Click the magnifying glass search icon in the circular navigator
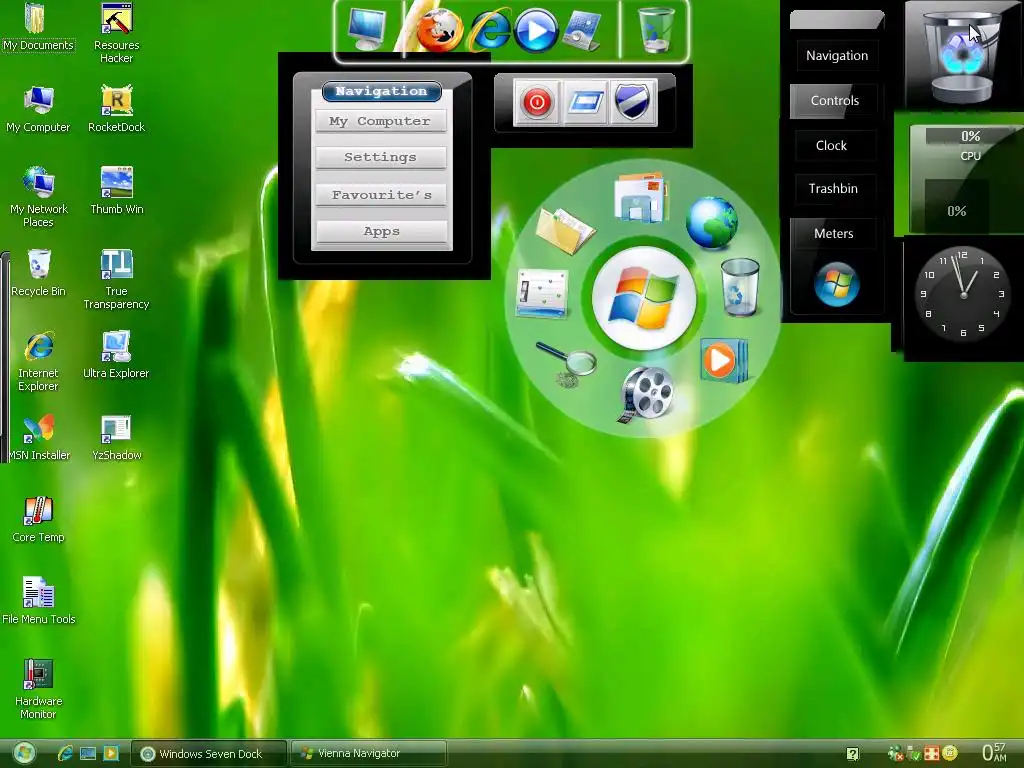Screen dimensions: 1024x768 pyautogui.click(x=566, y=363)
